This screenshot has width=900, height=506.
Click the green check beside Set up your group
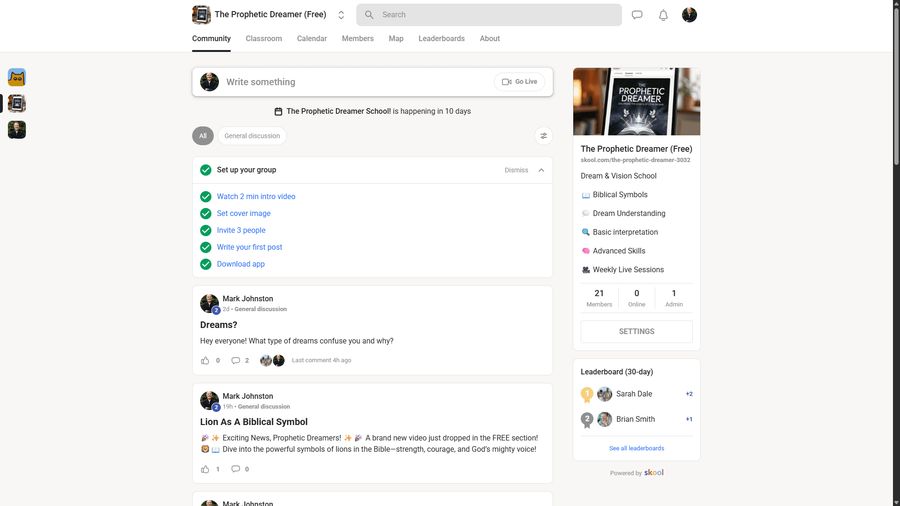(205, 170)
